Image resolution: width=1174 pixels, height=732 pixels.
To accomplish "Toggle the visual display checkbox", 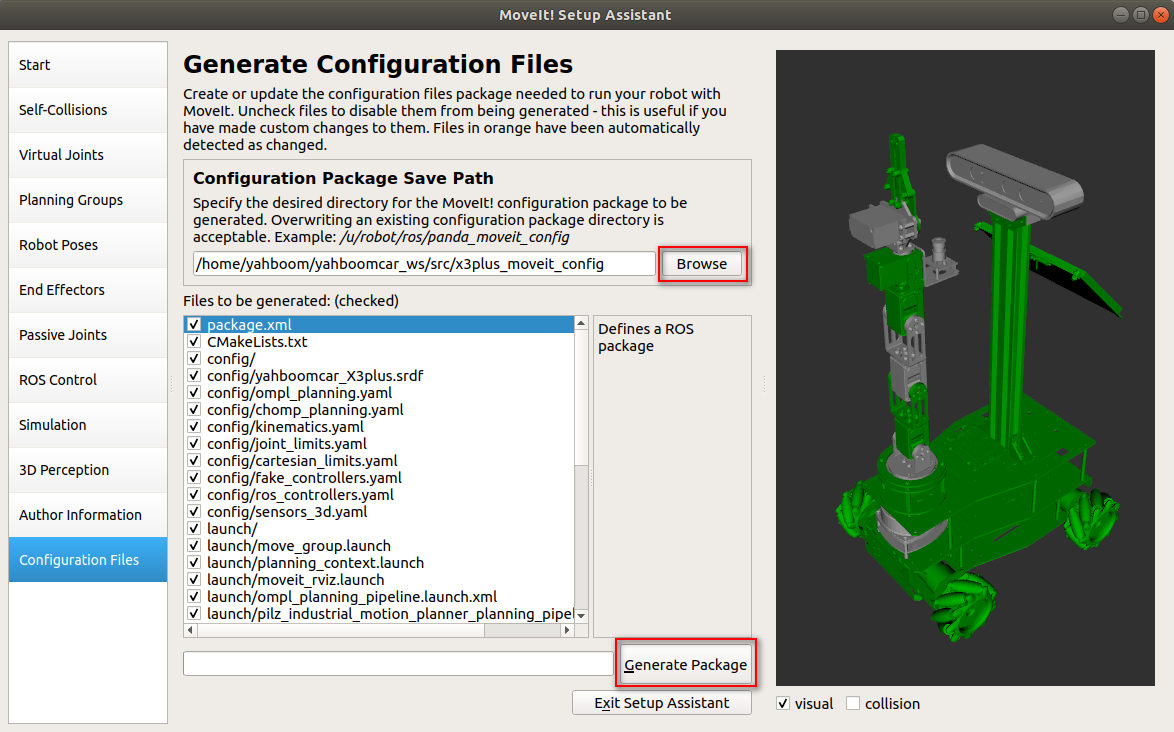I will [x=783, y=704].
